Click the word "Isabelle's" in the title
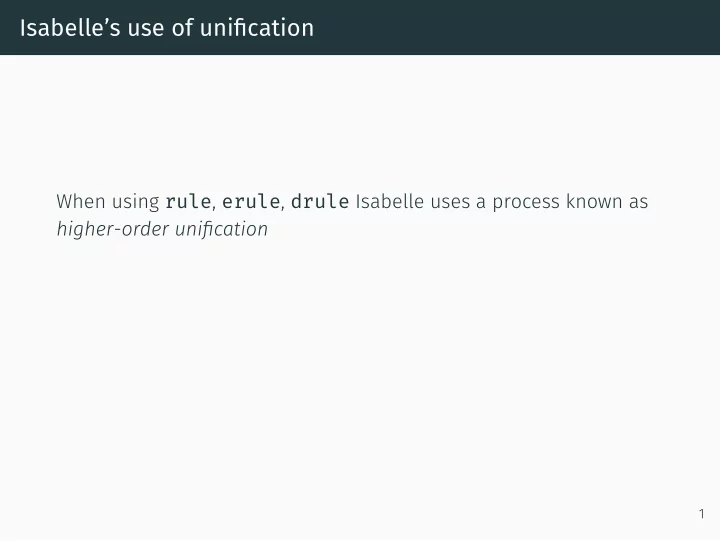Viewport: 720px width, 541px height. [70, 28]
